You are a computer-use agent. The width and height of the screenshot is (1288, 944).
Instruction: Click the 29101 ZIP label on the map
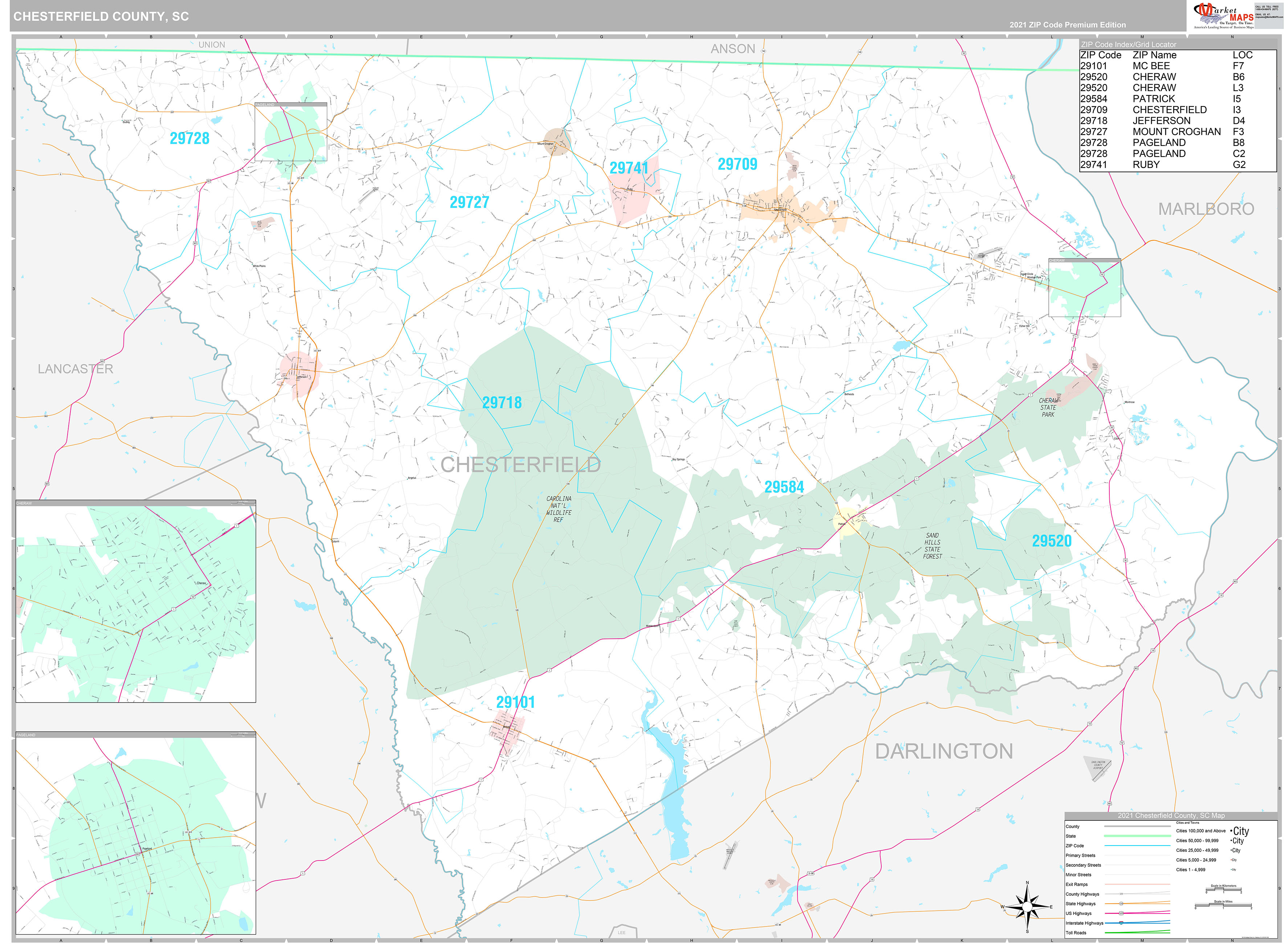[515, 702]
